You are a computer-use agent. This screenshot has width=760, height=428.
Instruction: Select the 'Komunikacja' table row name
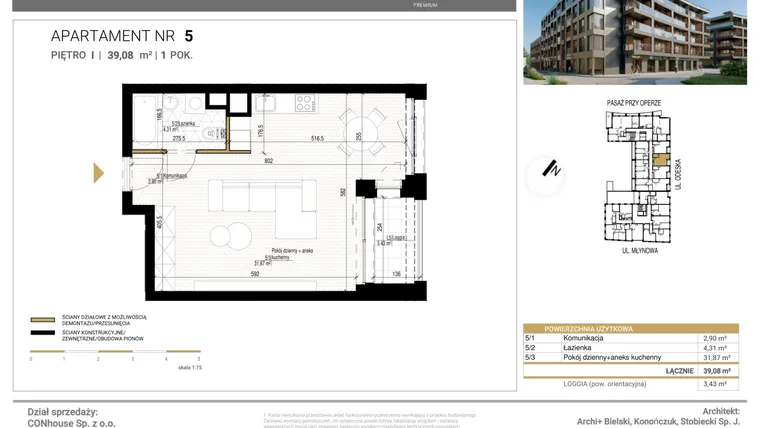[583, 338]
